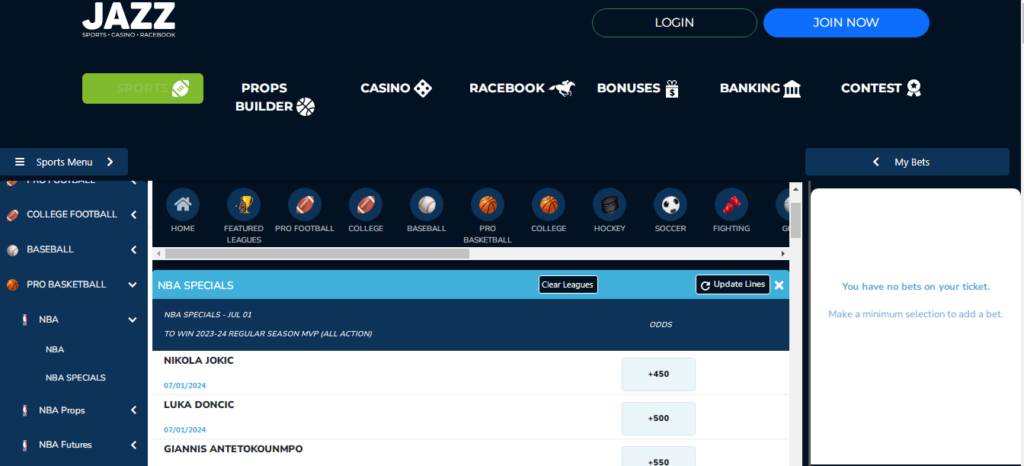Click GIANNIS ANTETOKOUNMPO player name

click(x=233, y=449)
